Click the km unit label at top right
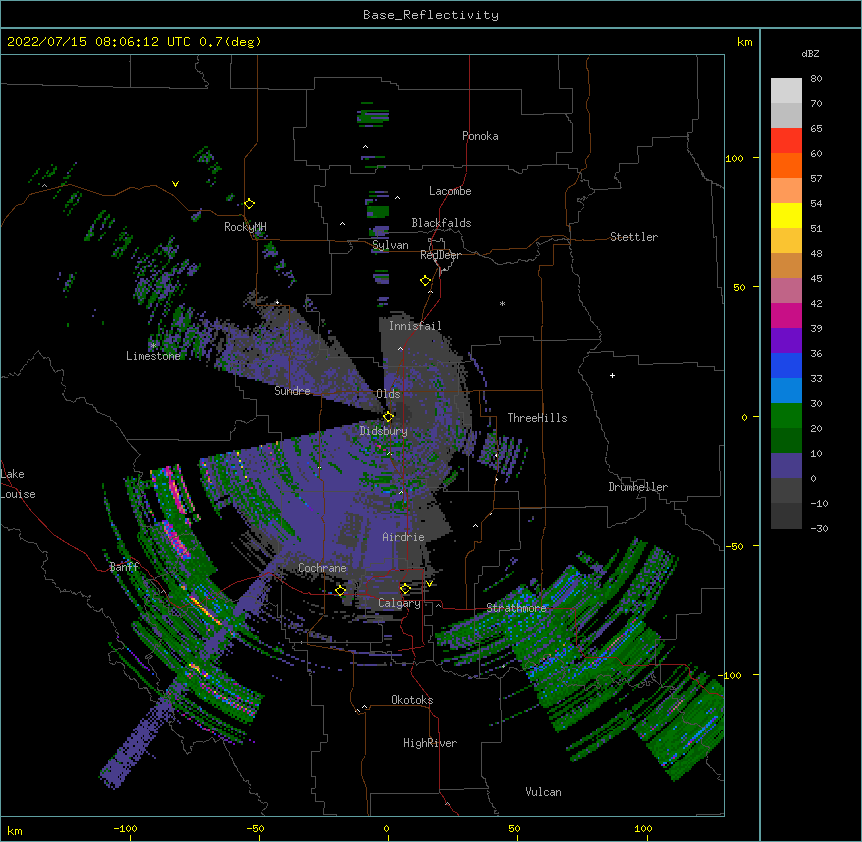 coord(744,42)
